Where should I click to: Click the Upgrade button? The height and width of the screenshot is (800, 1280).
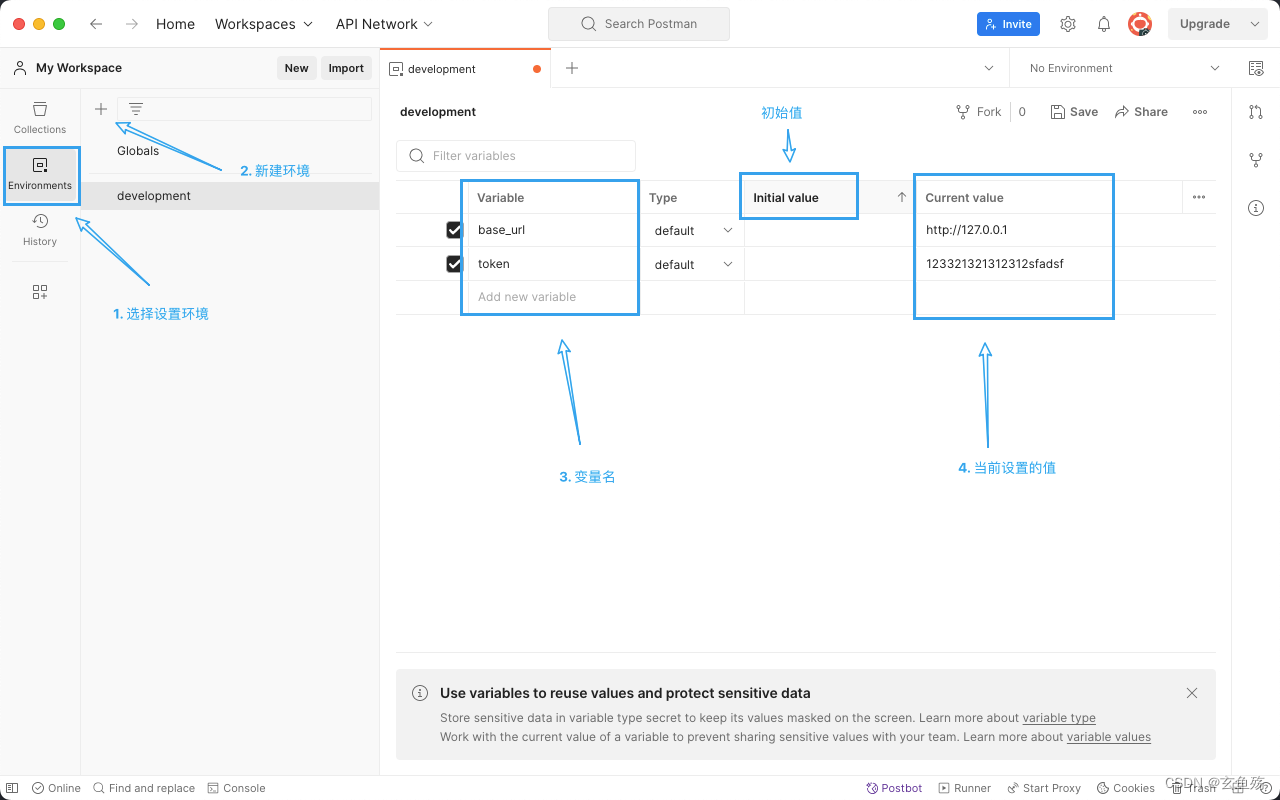1205,24
